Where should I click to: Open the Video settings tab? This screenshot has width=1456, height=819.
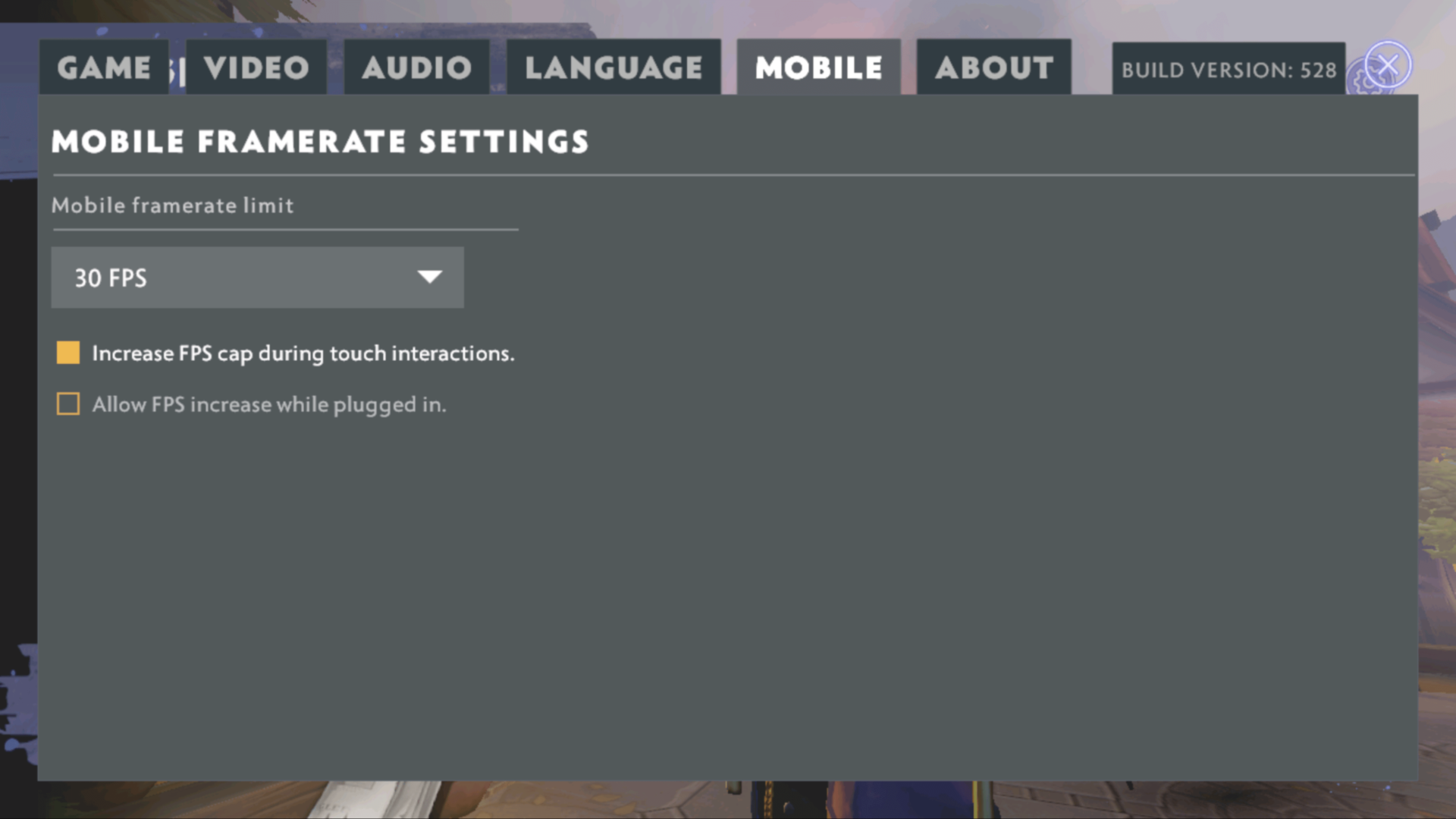tap(256, 67)
